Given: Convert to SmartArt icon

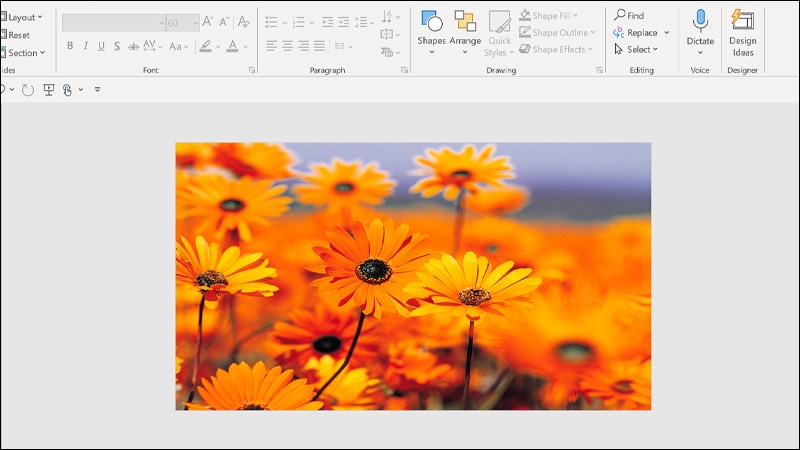Looking at the screenshot, I should coord(390,52).
